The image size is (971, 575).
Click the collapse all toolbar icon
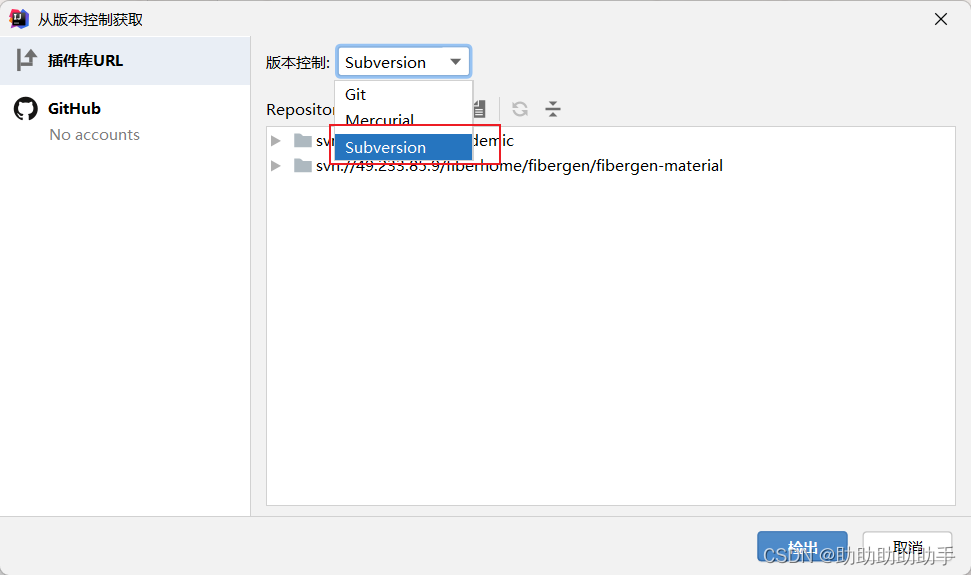[553, 110]
